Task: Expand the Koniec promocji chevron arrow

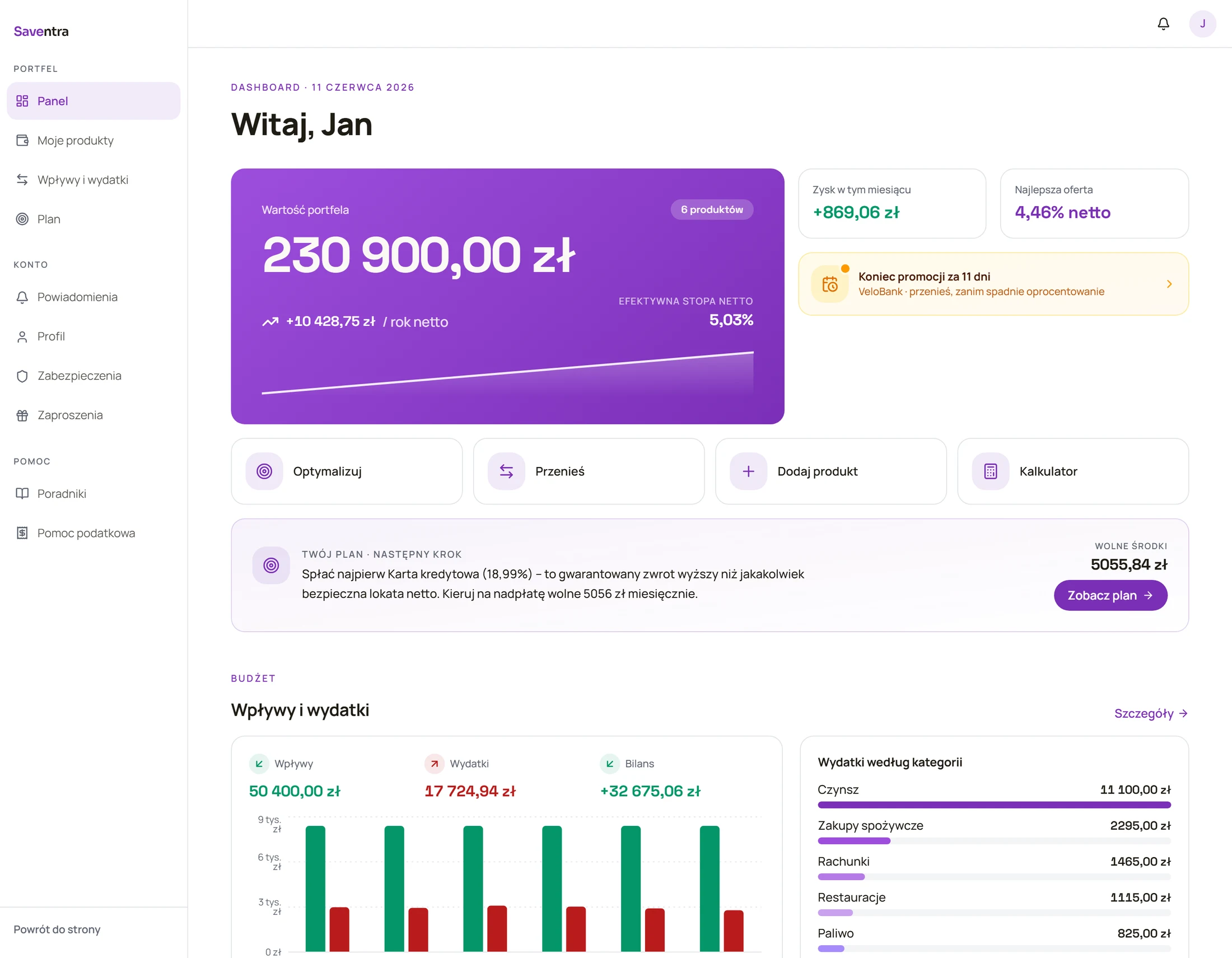Action: 1169,284
